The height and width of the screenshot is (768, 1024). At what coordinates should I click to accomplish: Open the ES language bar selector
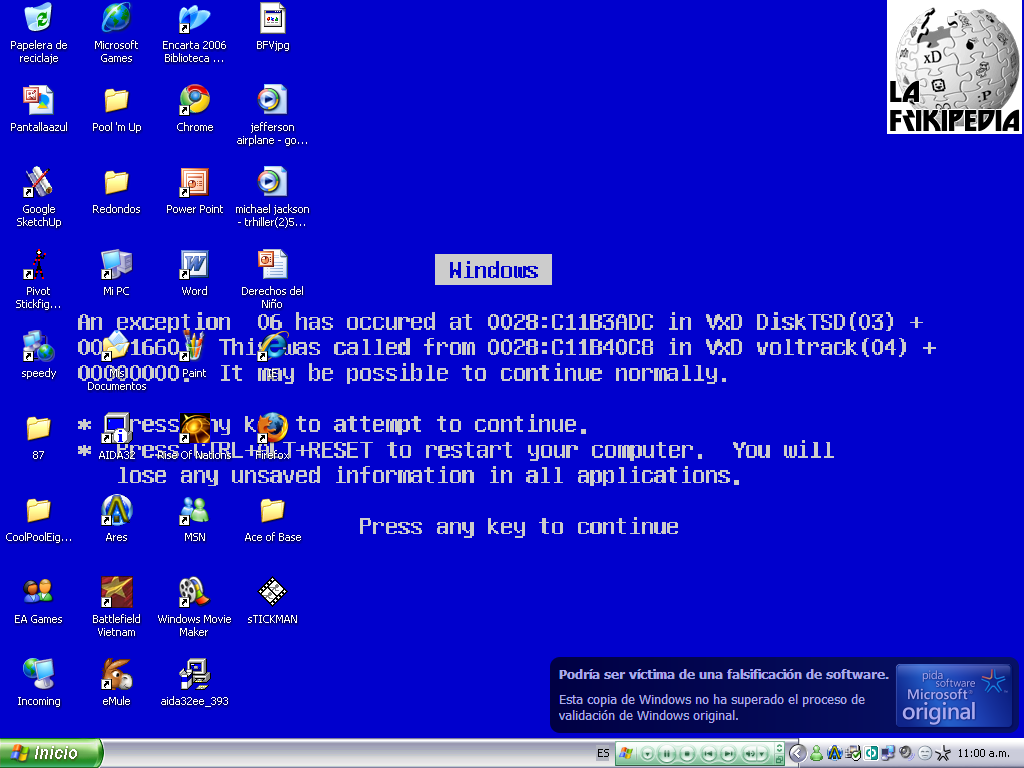(603, 753)
